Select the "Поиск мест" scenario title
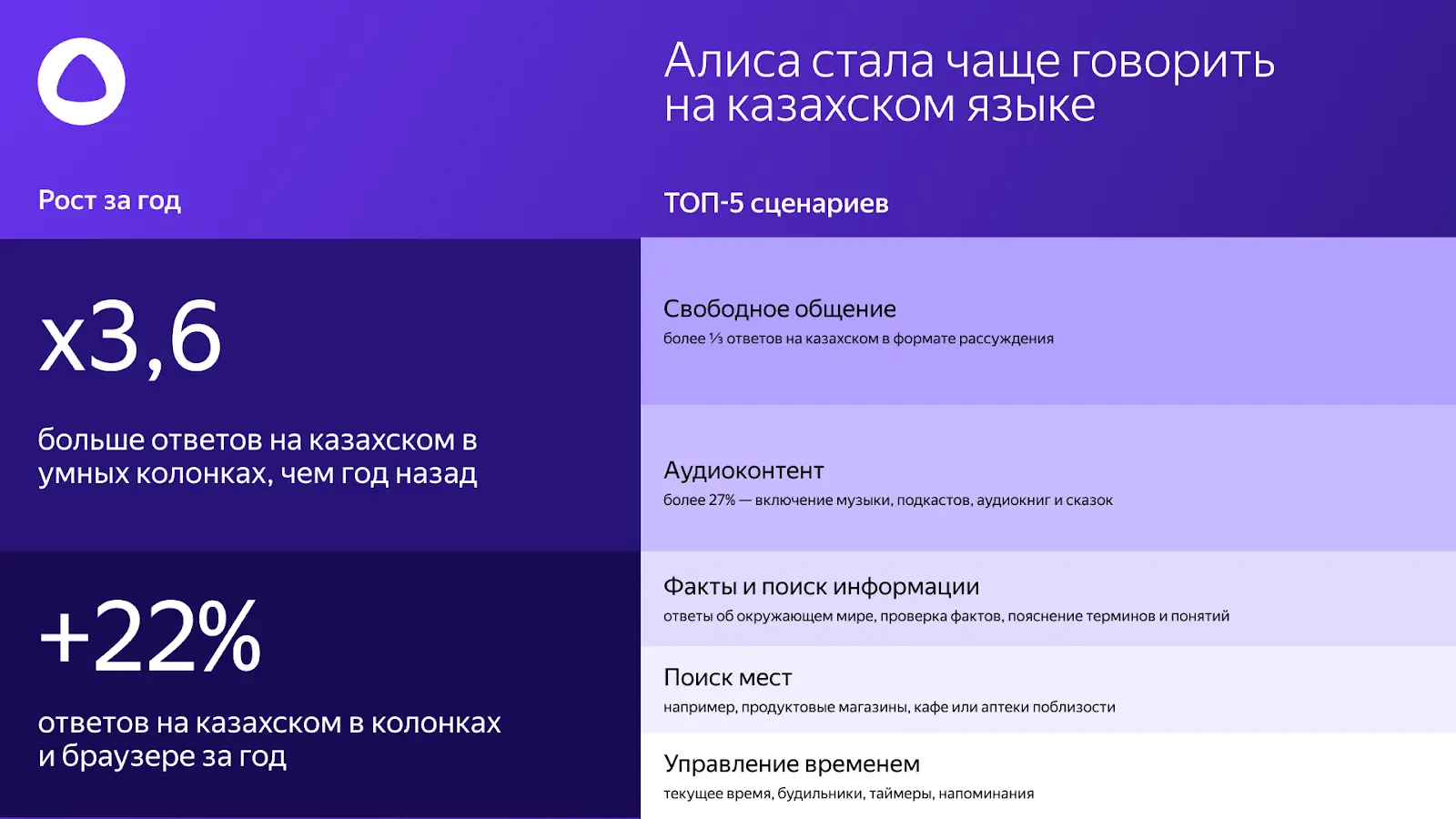Image resolution: width=1456 pixels, height=819 pixels. pos(727,678)
